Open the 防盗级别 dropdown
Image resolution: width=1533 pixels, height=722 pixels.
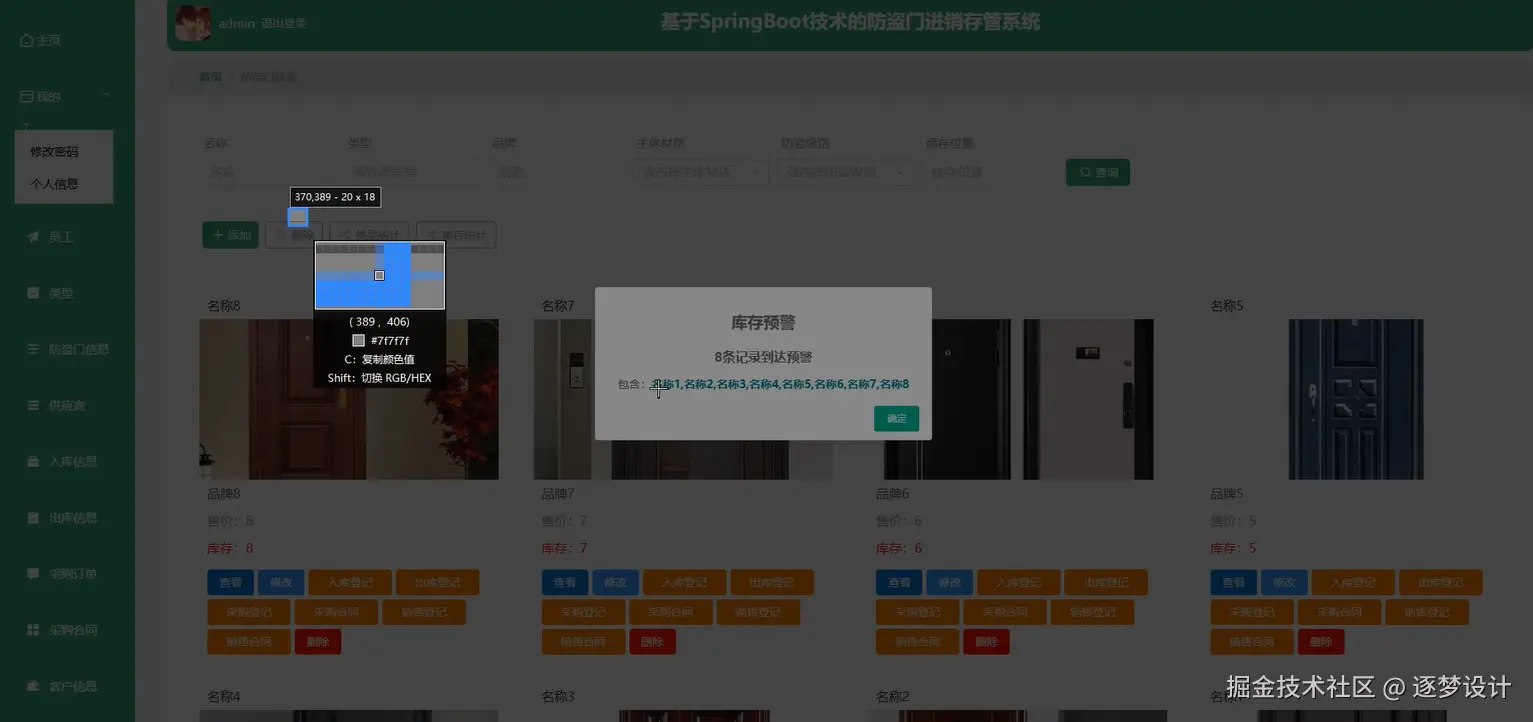844,172
